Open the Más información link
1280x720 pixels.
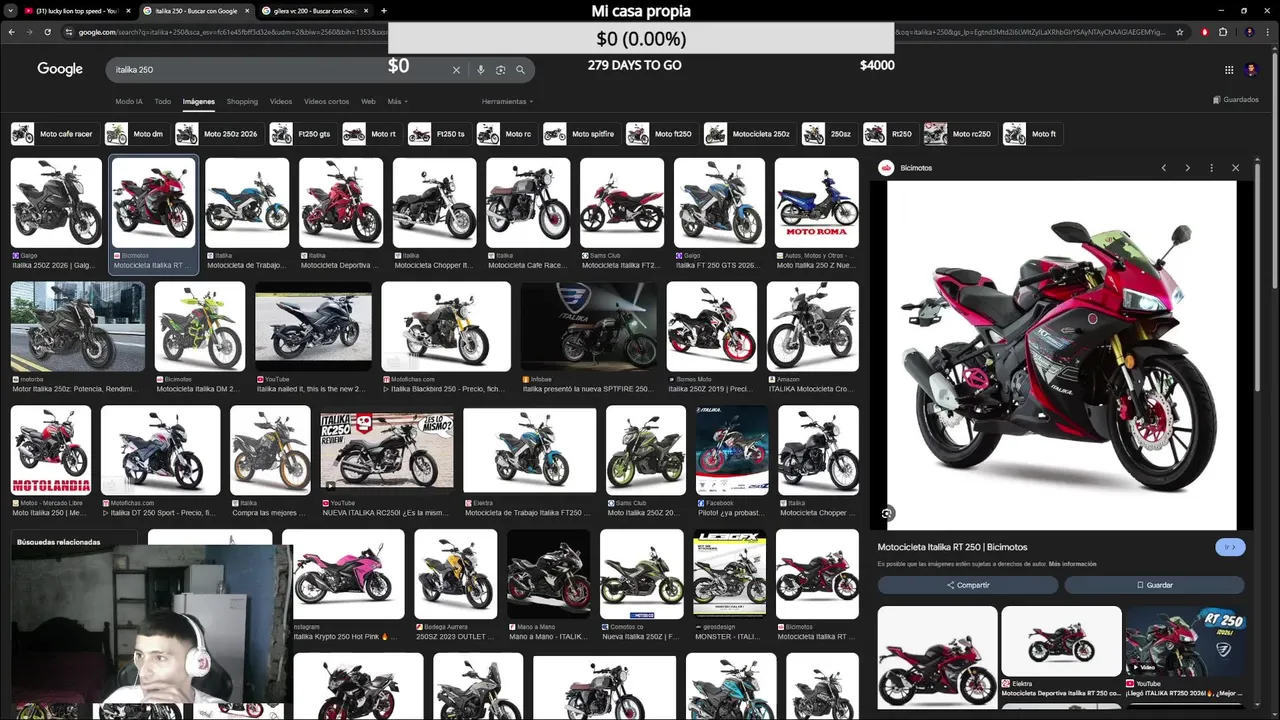point(1072,564)
